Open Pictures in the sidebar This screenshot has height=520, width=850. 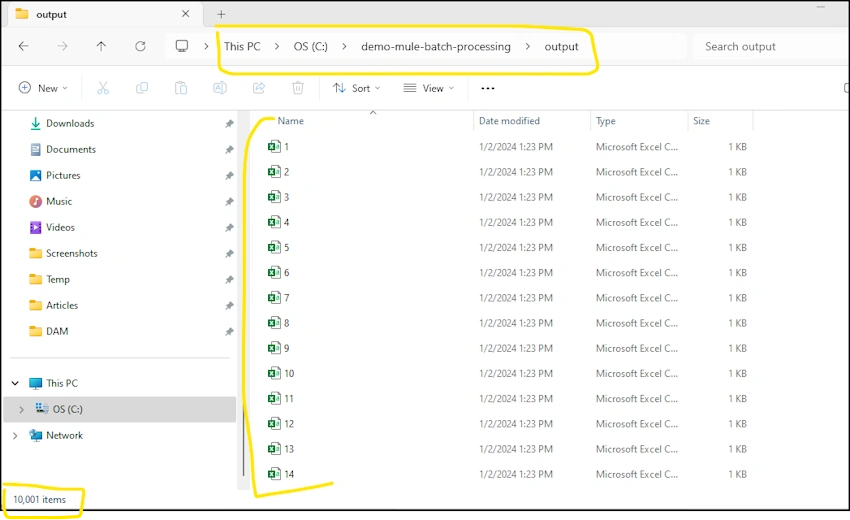click(x=63, y=176)
